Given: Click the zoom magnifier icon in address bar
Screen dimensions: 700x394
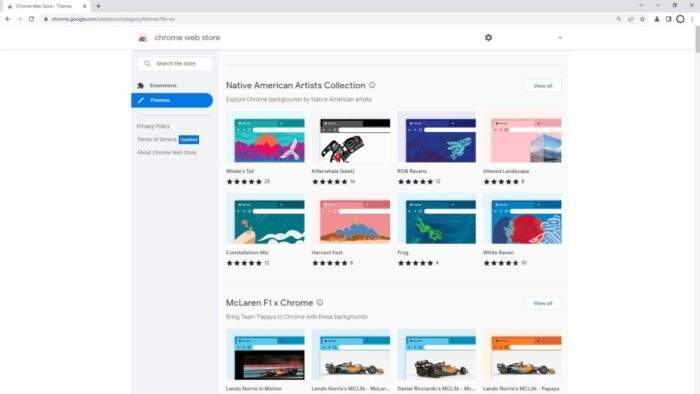Looking at the screenshot, I should 619,19.
